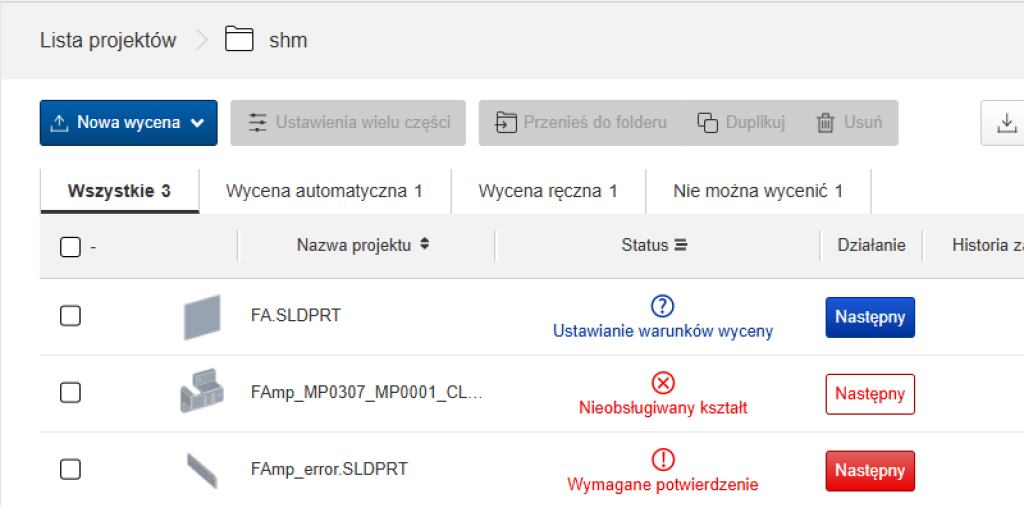Screen dimensions: 1024x512
Task: Check the box for FAmp_error.SLDPRT
Action: click(x=70, y=469)
